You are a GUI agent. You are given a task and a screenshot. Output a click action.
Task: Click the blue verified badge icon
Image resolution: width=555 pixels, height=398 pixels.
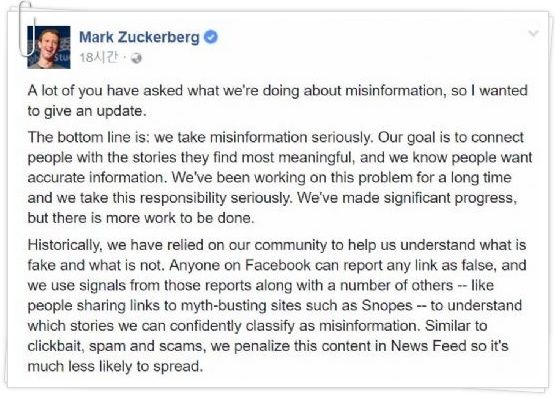(211, 37)
